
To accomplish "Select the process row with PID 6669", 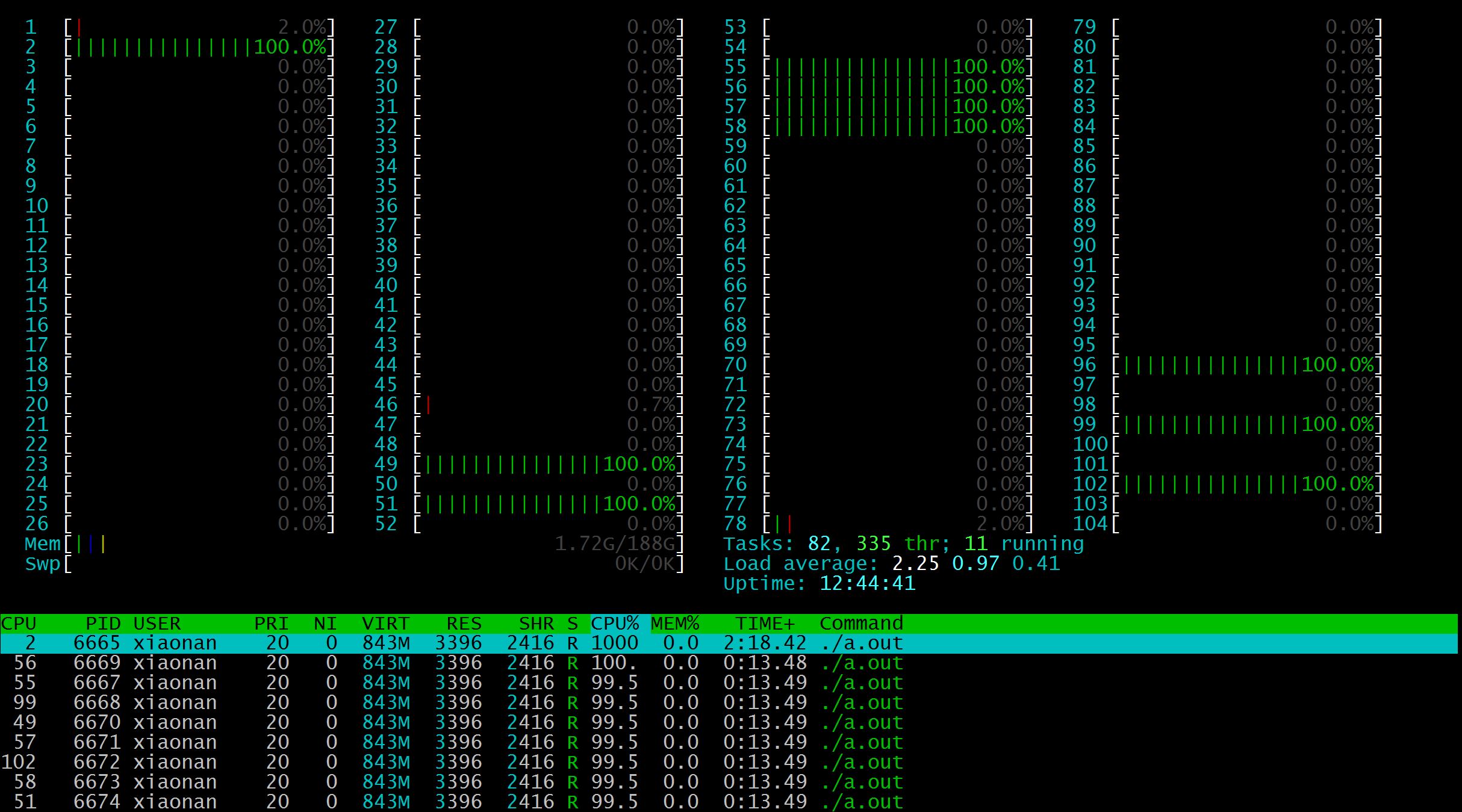I will [x=96, y=663].
